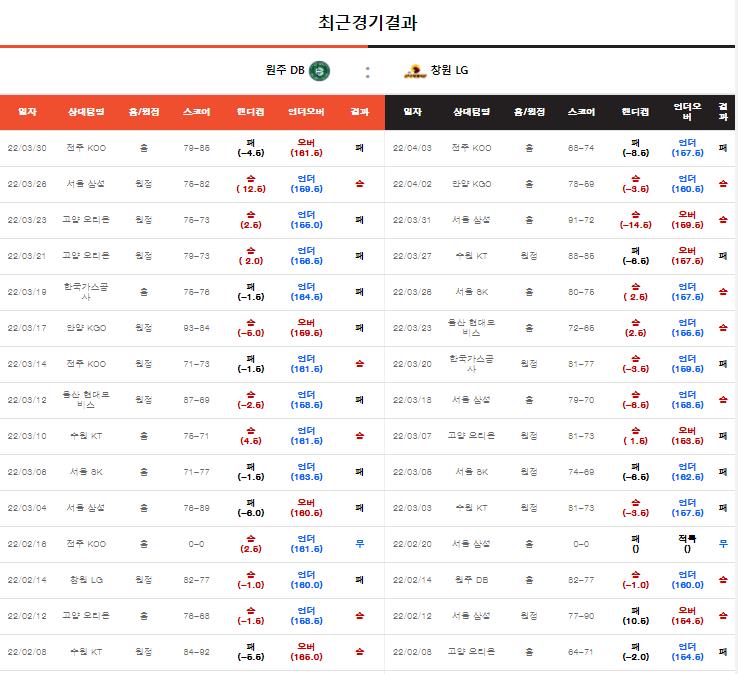Click 언더 cell in 원주 DB 22/03/21 row
The height and width of the screenshot is (674, 738).
point(306,256)
